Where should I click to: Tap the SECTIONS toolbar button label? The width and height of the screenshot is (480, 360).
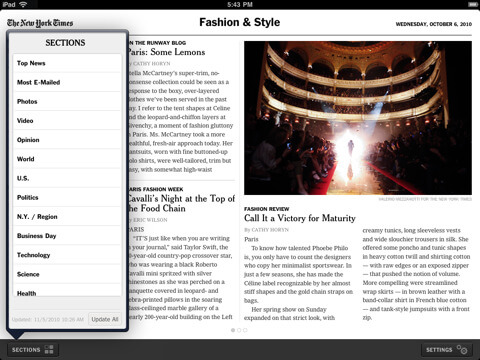click(x=26, y=350)
